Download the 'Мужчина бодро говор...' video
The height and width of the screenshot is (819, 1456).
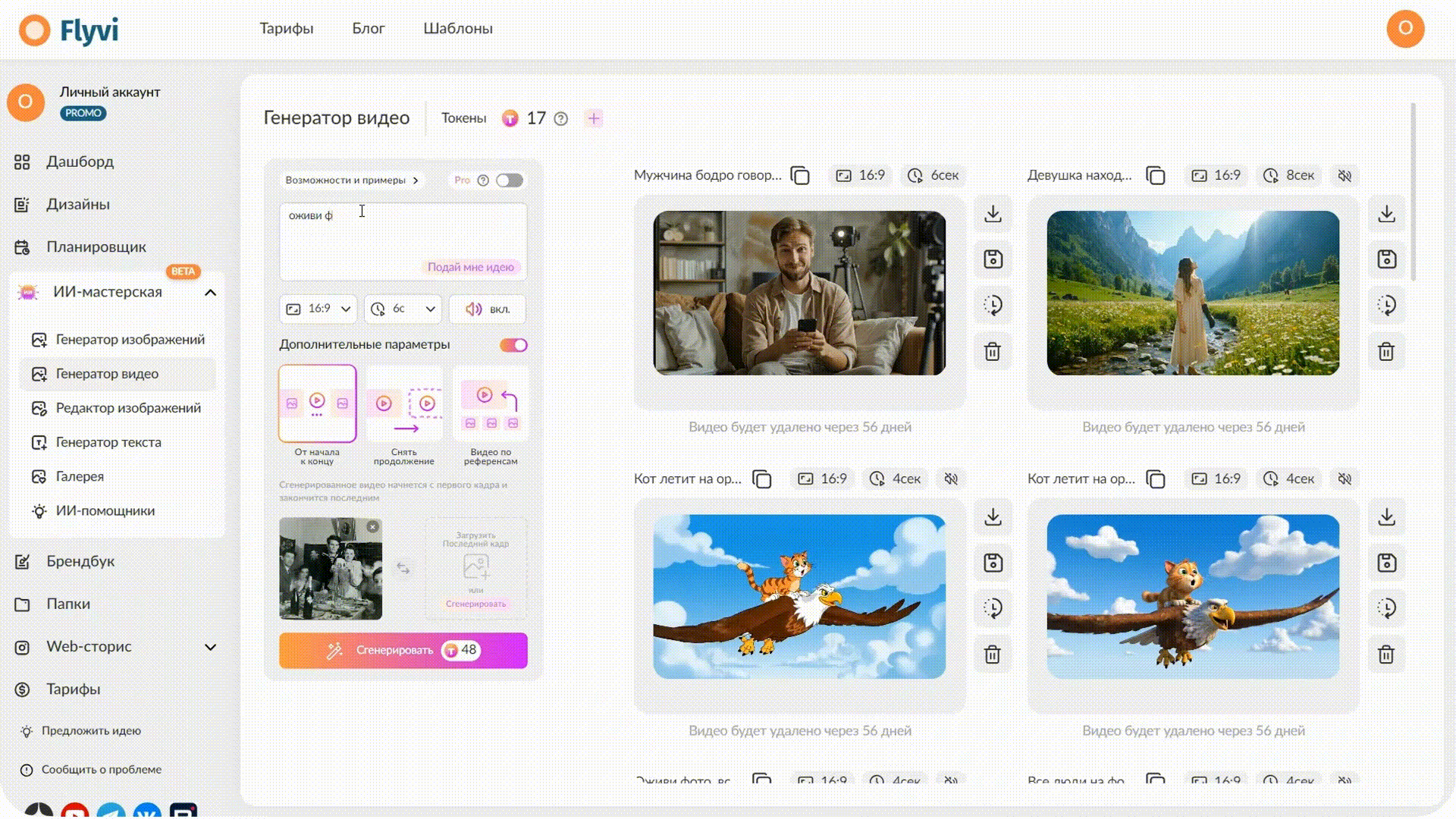[x=993, y=214]
